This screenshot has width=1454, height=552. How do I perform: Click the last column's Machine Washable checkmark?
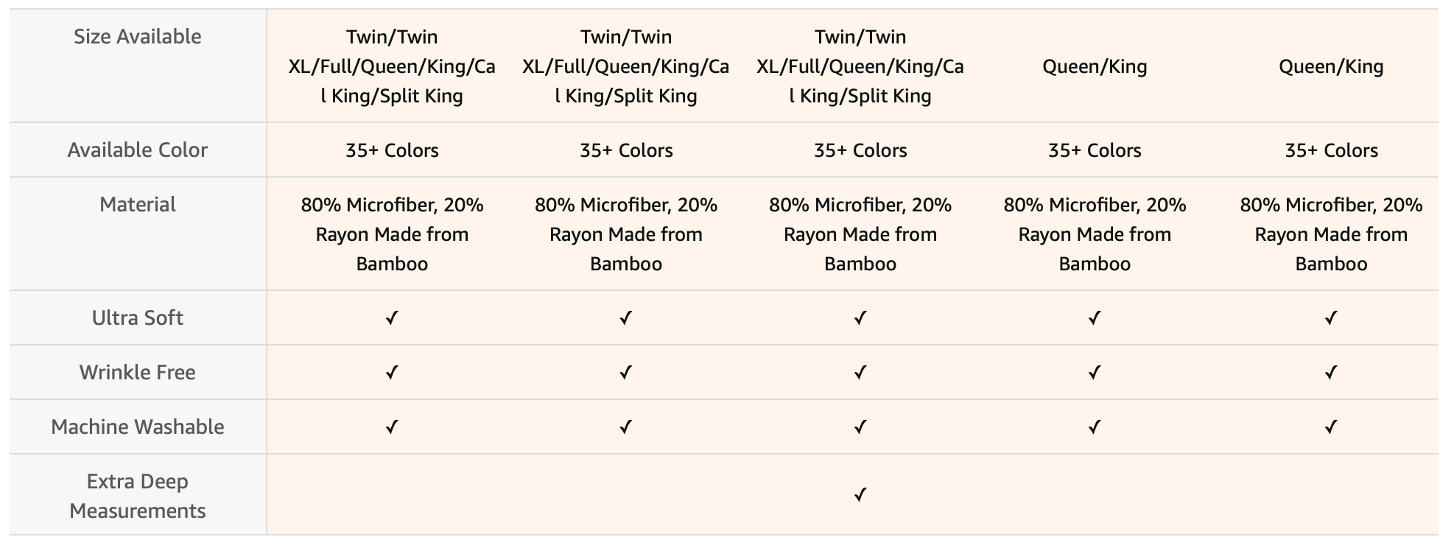pyautogui.click(x=1331, y=426)
